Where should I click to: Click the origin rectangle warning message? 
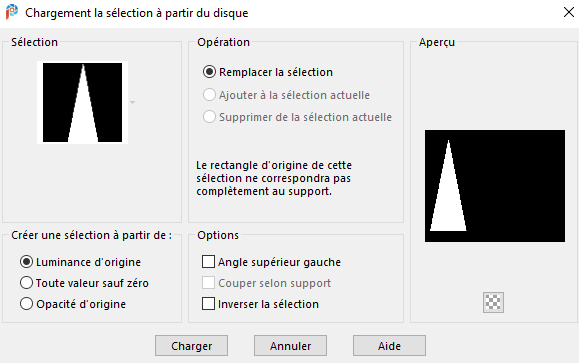tap(274, 178)
